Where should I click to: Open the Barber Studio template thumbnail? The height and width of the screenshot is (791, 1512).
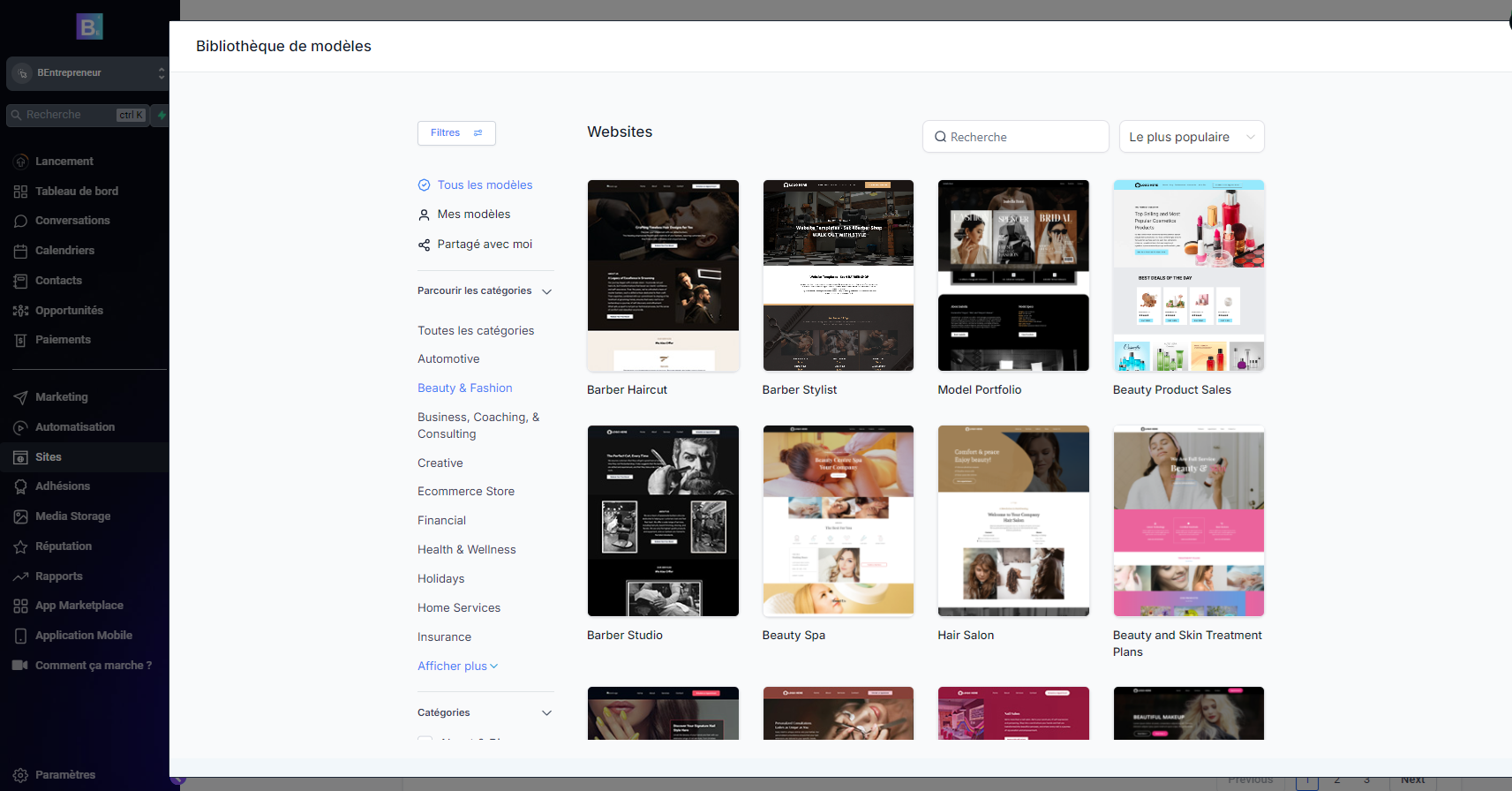(663, 521)
